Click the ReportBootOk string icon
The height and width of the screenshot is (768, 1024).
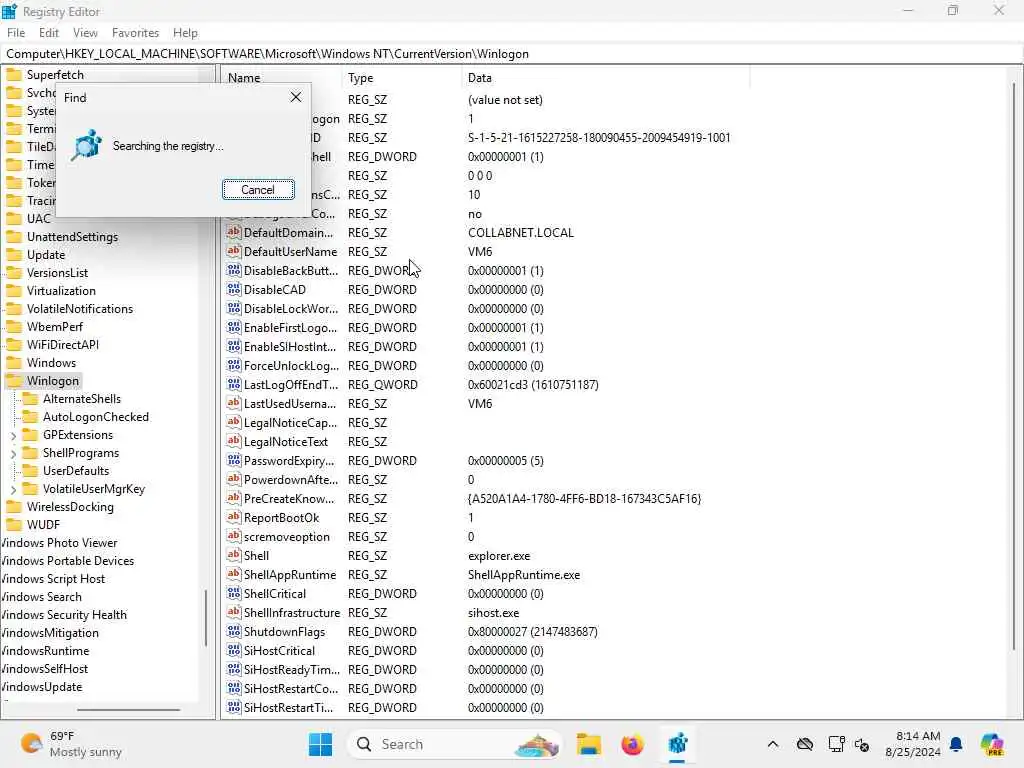(x=234, y=517)
